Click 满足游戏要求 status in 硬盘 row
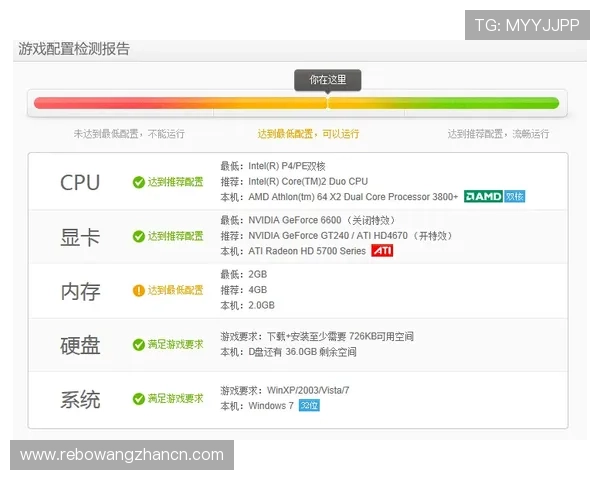Screen dimensions: 600x480 176,344
